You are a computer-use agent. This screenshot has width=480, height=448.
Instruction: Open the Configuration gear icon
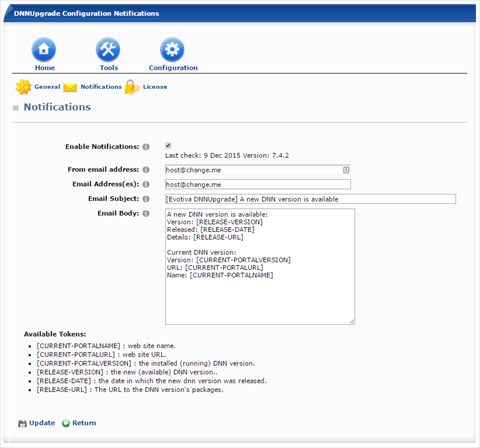pyautogui.click(x=172, y=50)
